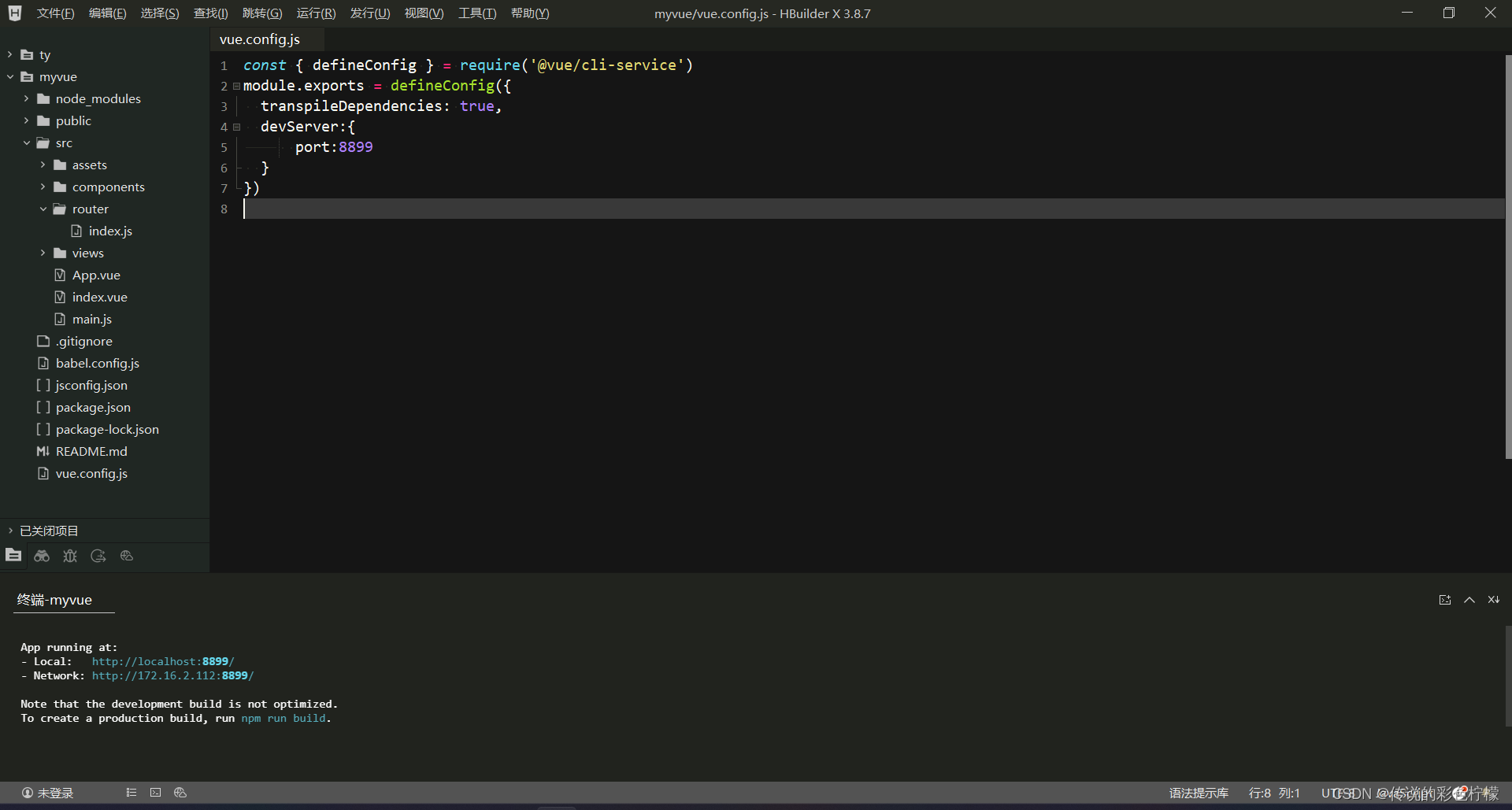The width and height of the screenshot is (1512, 810).
Task: Click the terminal icon in the status bar
Action: tap(155, 792)
